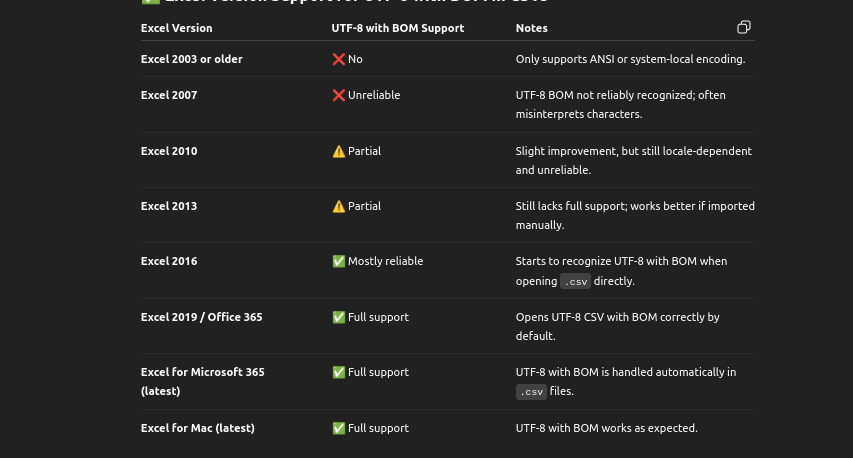This screenshot has width=853, height=458.
Task: Select the "Excel for Mac (latest)" label
Action: 197,428
